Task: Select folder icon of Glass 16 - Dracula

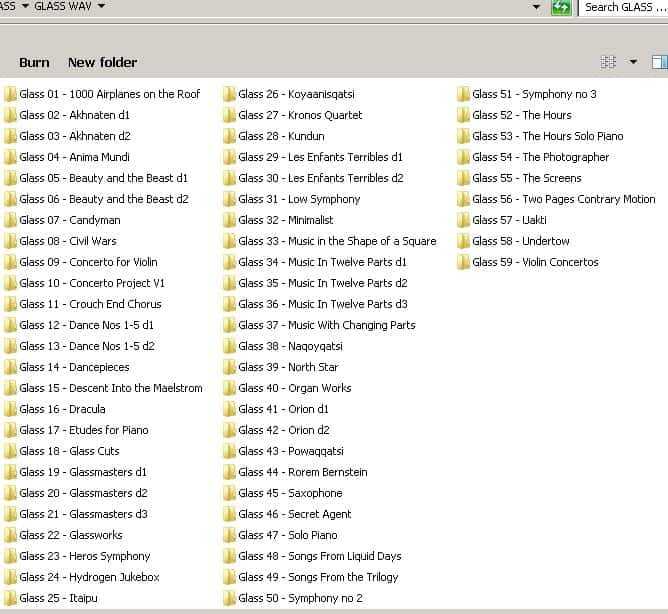Action: 10,409
